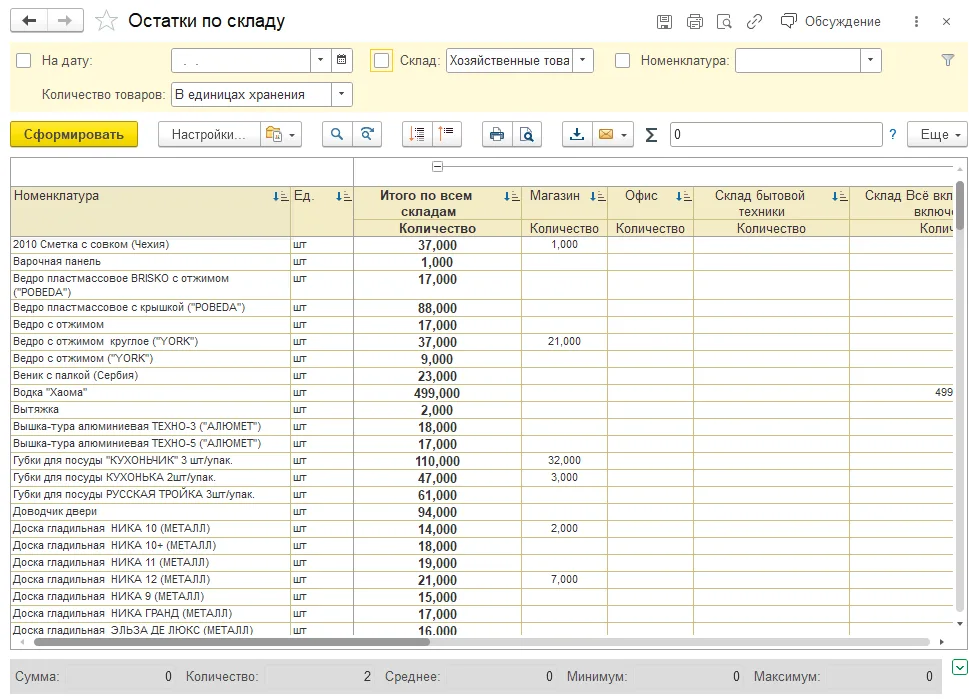
Task: Save the report using the diskette icon
Action: pos(664,22)
